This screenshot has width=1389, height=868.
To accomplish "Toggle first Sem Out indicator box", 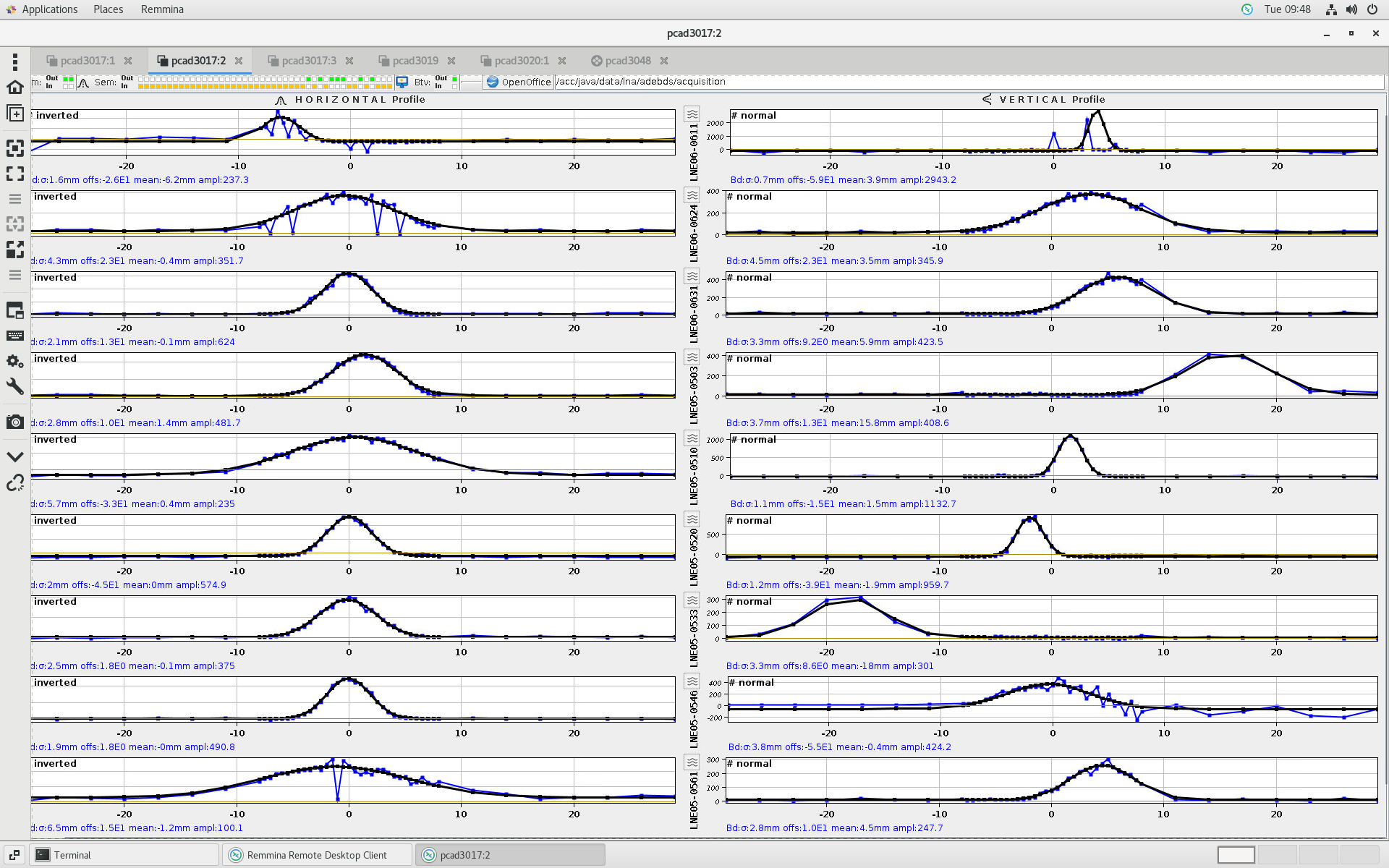I will coord(141,79).
